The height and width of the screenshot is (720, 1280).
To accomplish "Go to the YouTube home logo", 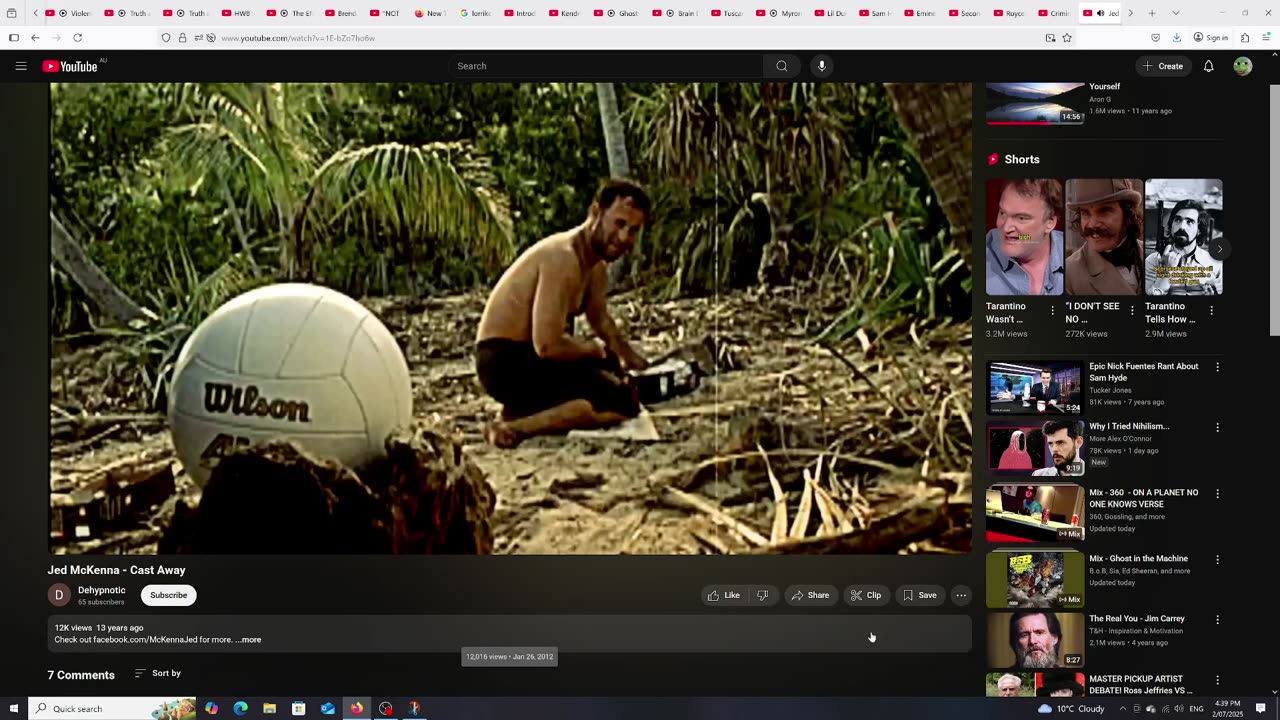I will click(x=70, y=66).
